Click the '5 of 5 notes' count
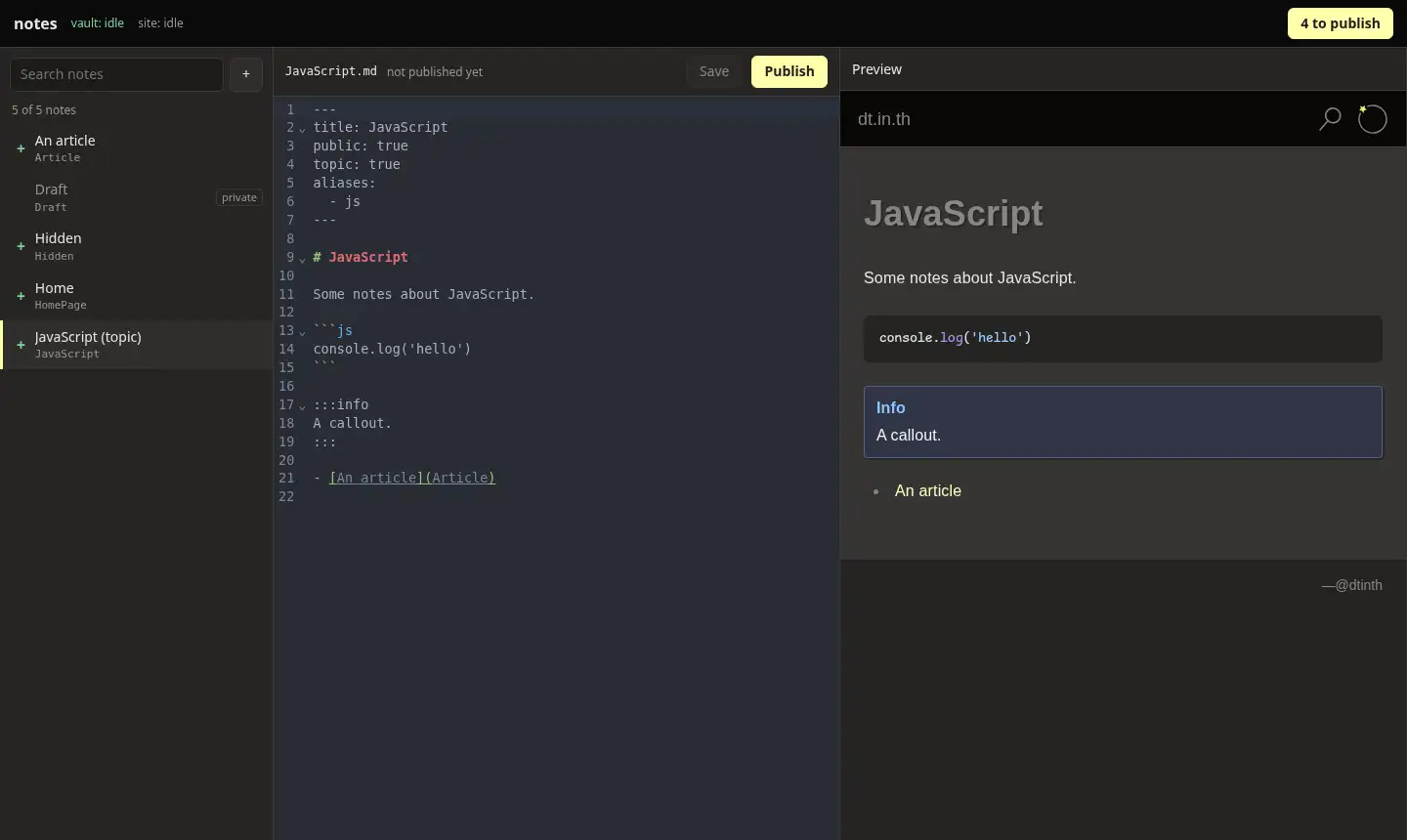1407x840 pixels. [x=44, y=109]
